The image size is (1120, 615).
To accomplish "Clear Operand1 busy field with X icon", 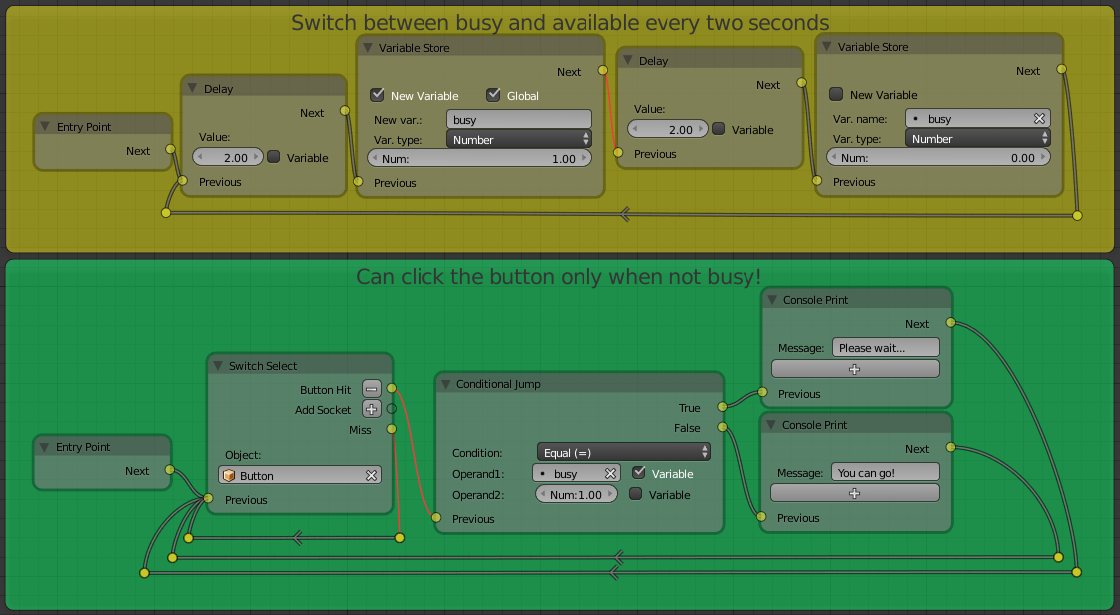I will [x=612, y=474].
